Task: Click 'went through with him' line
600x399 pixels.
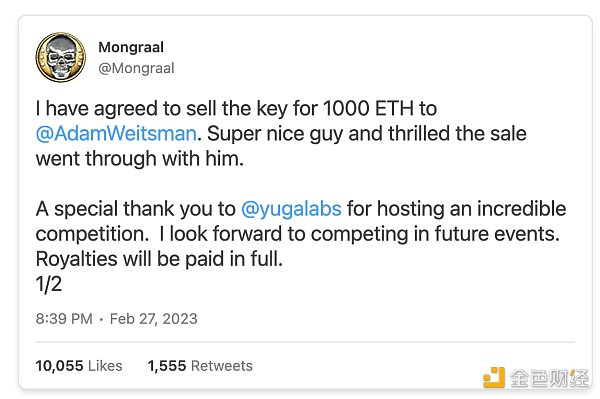Action: tap(140, 158)
